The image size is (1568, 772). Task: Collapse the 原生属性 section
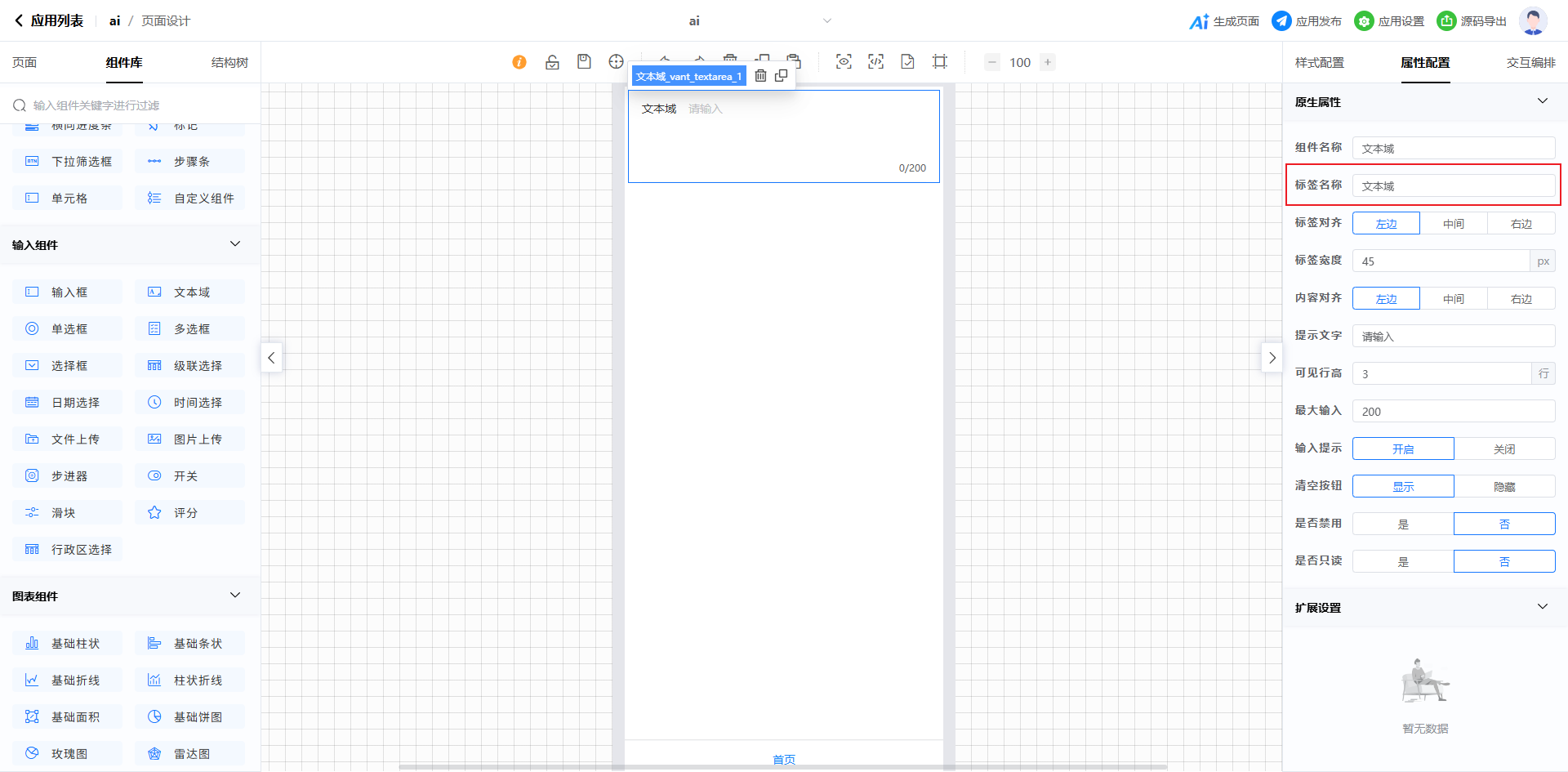pos(1542,101)
